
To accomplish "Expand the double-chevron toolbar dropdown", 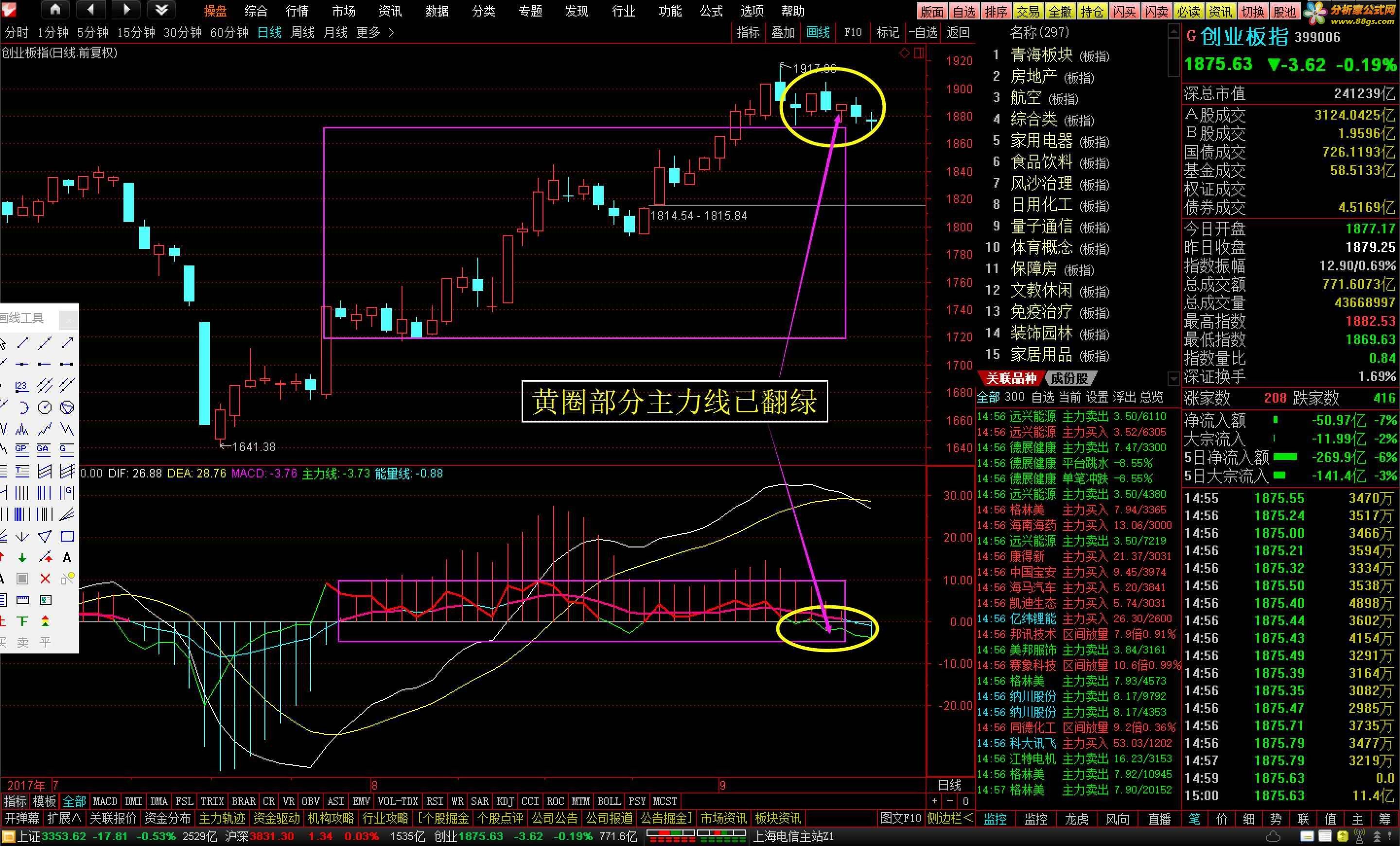I will pos(162,9).
